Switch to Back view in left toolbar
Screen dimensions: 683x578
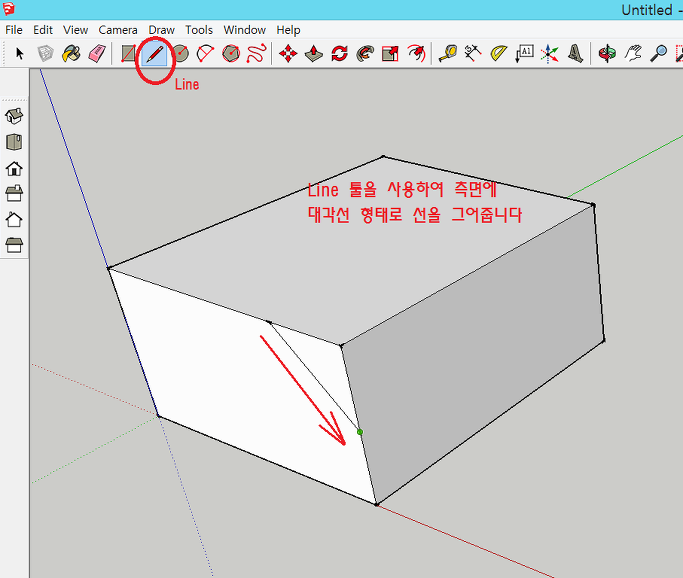coord(14,220)
